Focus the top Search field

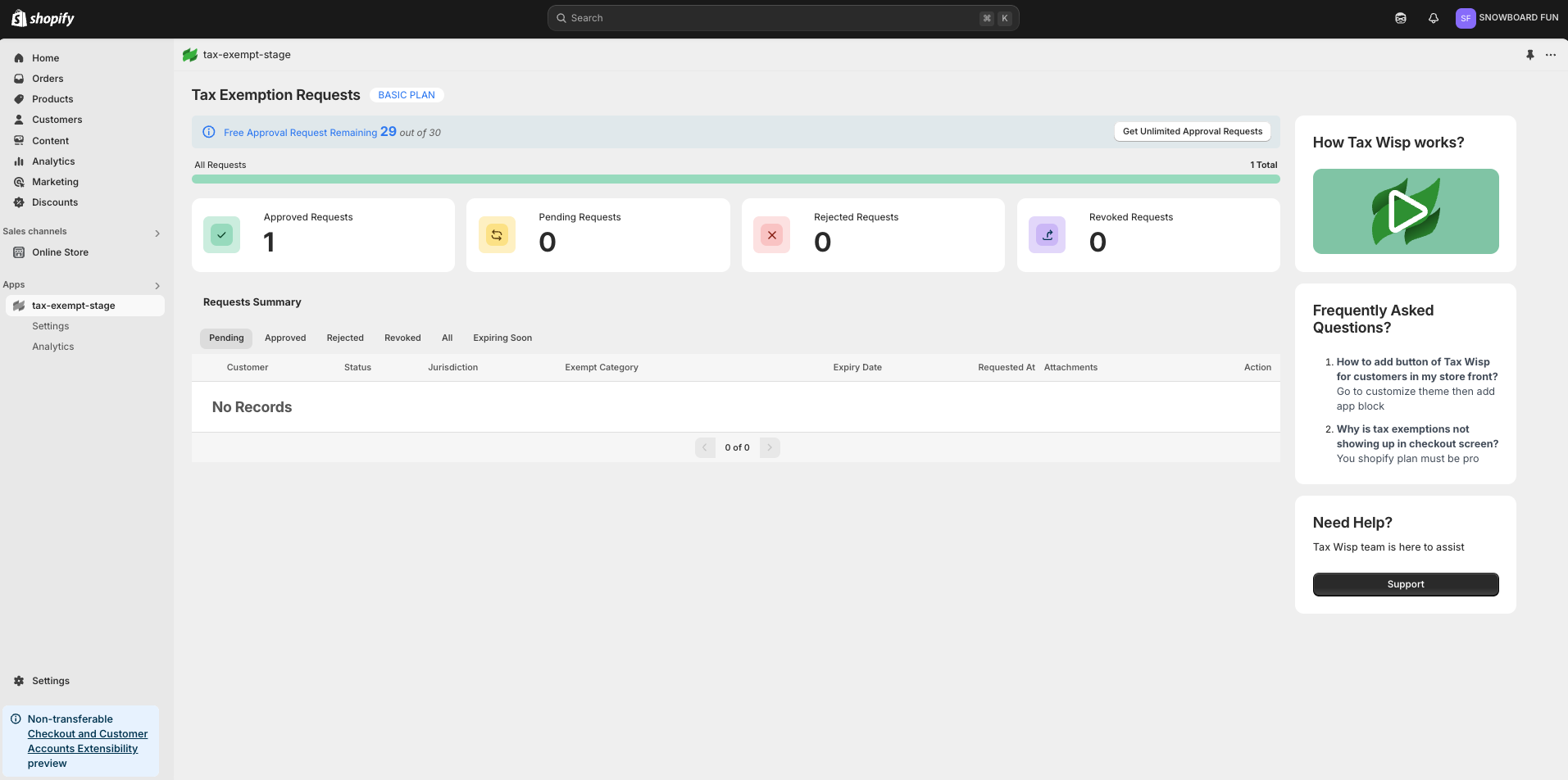tap(783, 18)
